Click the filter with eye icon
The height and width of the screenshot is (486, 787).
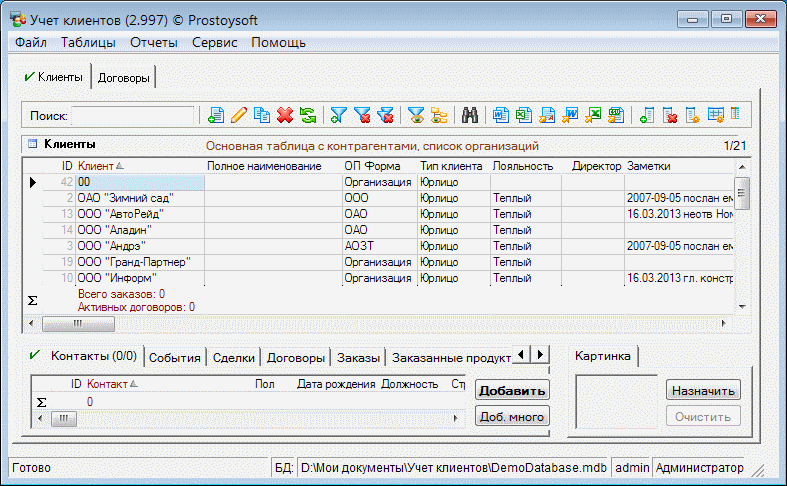(416, 116)
